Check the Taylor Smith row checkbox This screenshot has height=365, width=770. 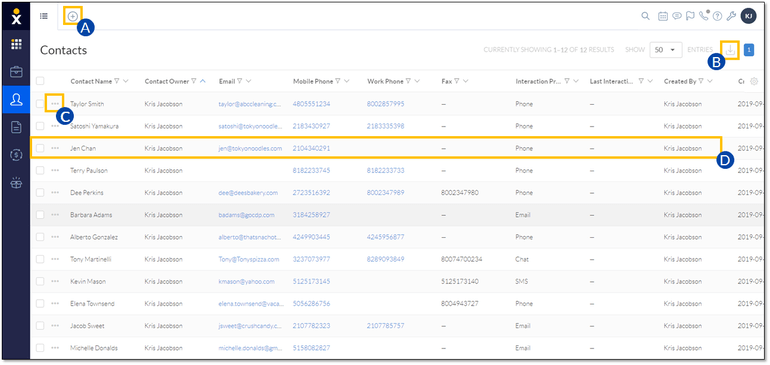point(40,104)
